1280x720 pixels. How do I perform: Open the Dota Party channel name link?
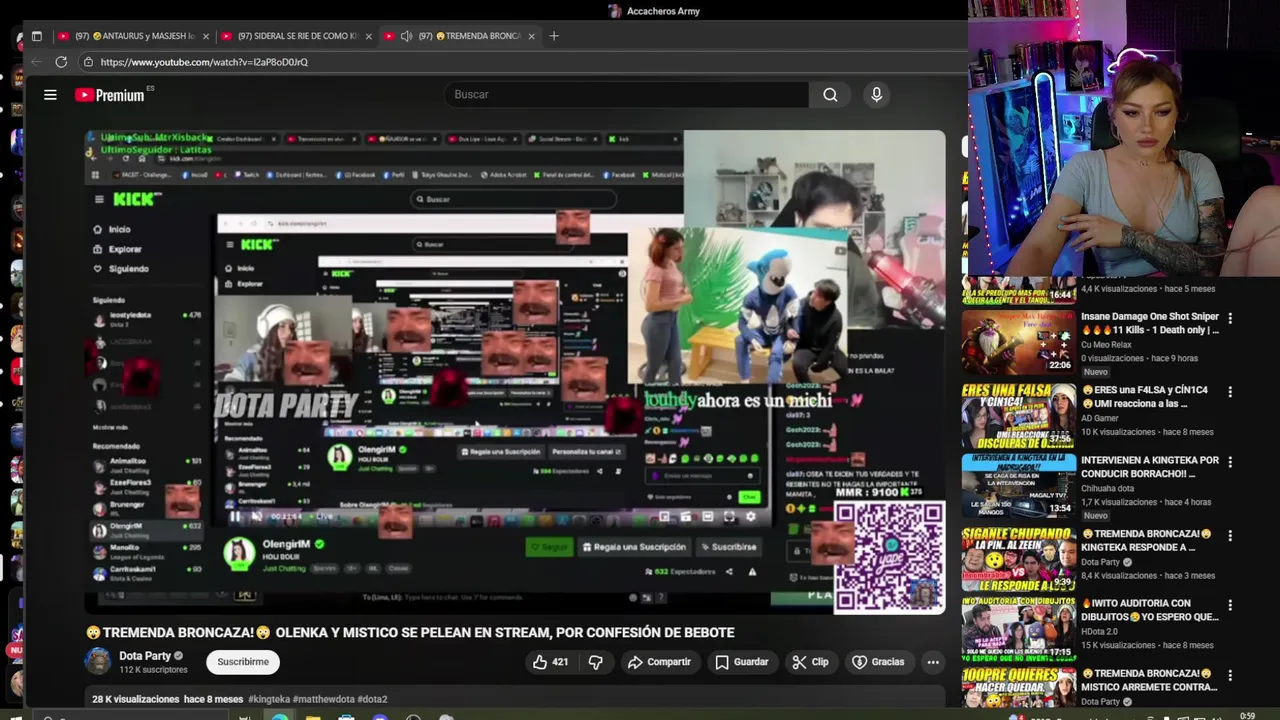pos(145,656)
